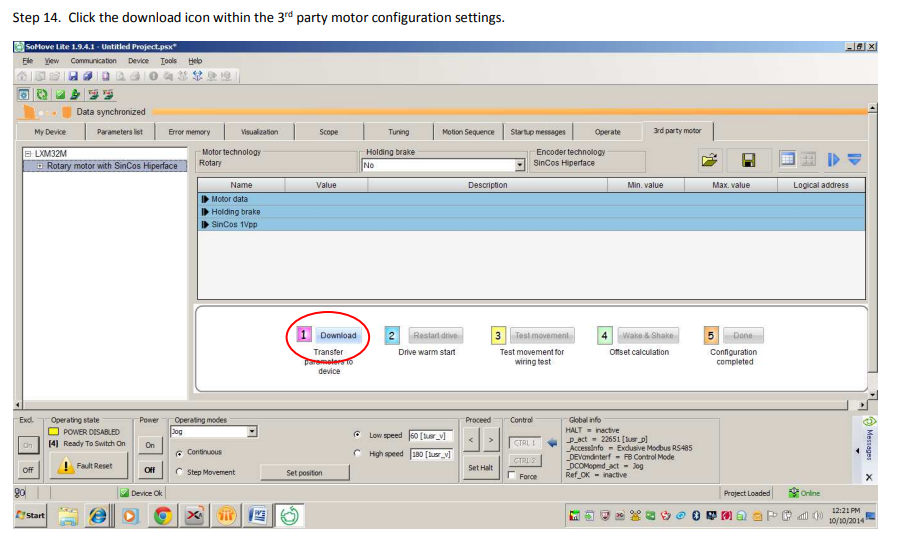Select the High speed radio button
The image size is (897, 544).
(x=359, y=454)
